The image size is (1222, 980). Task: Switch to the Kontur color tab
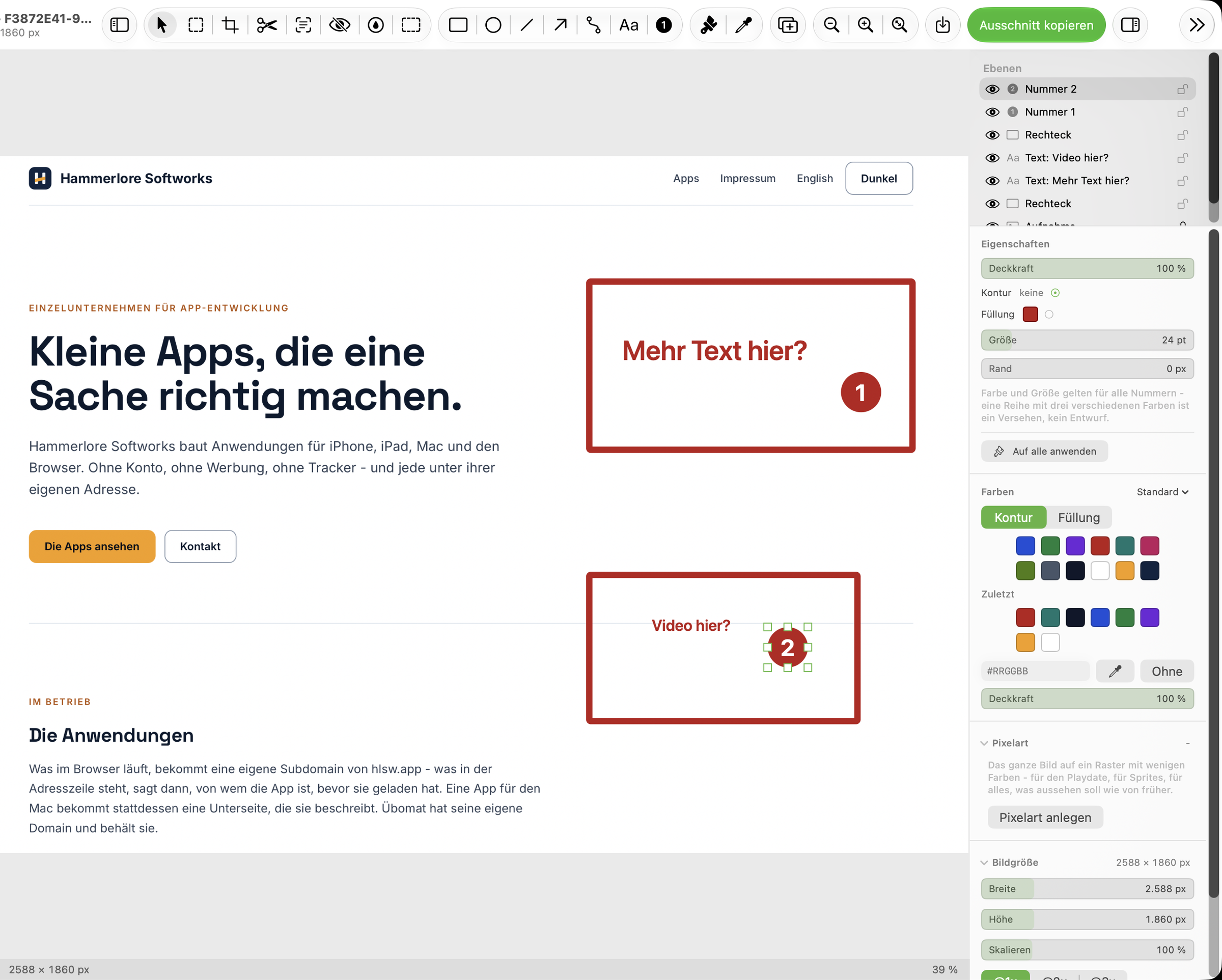[x=1013, y=517]
